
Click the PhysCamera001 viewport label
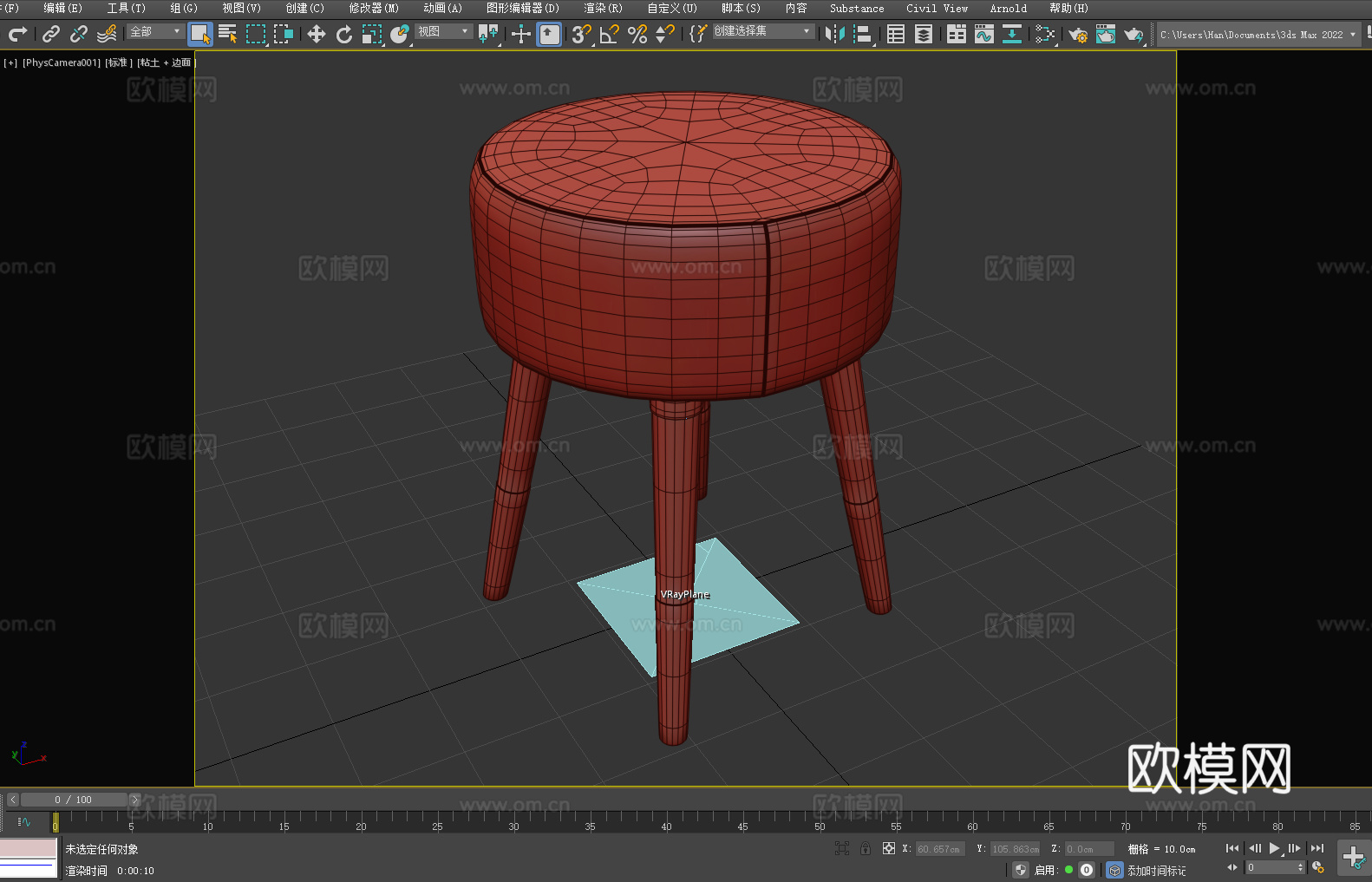pyautogui.click(x=62, y=62)
